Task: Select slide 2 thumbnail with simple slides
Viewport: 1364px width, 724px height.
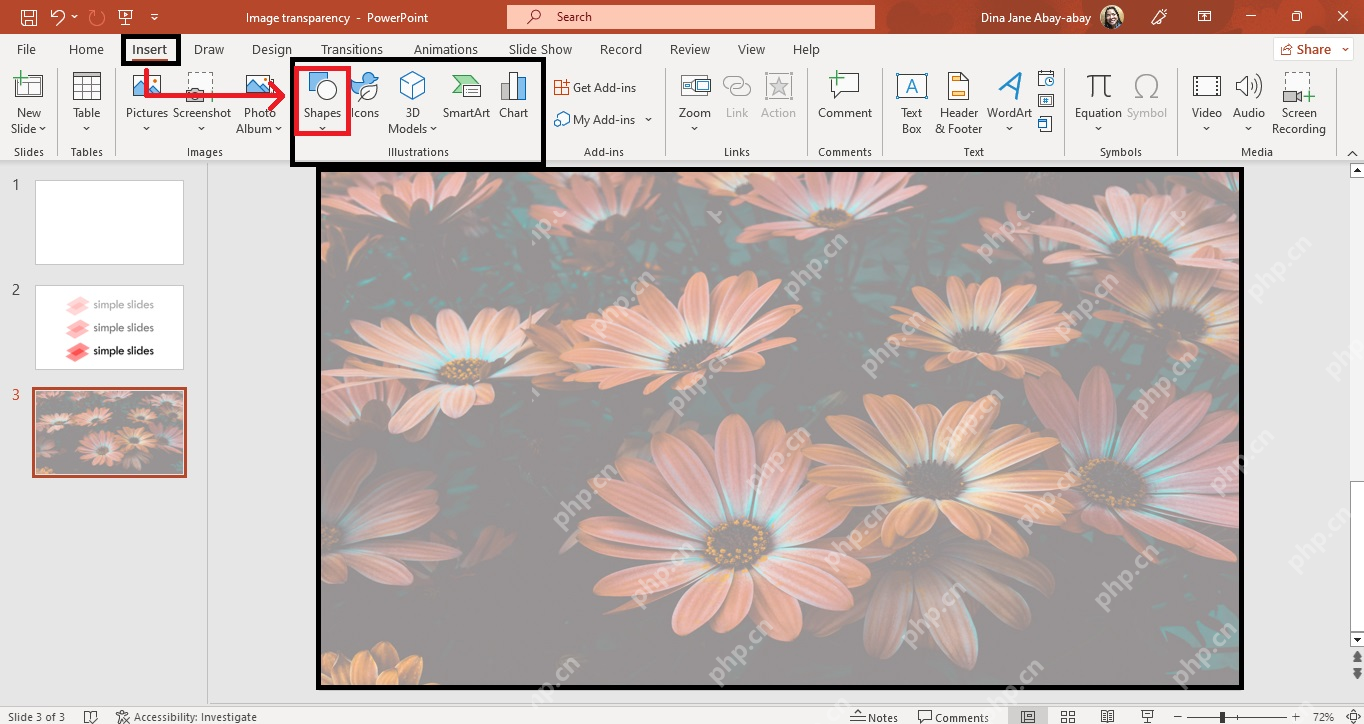Action: (x=109, y=327)
